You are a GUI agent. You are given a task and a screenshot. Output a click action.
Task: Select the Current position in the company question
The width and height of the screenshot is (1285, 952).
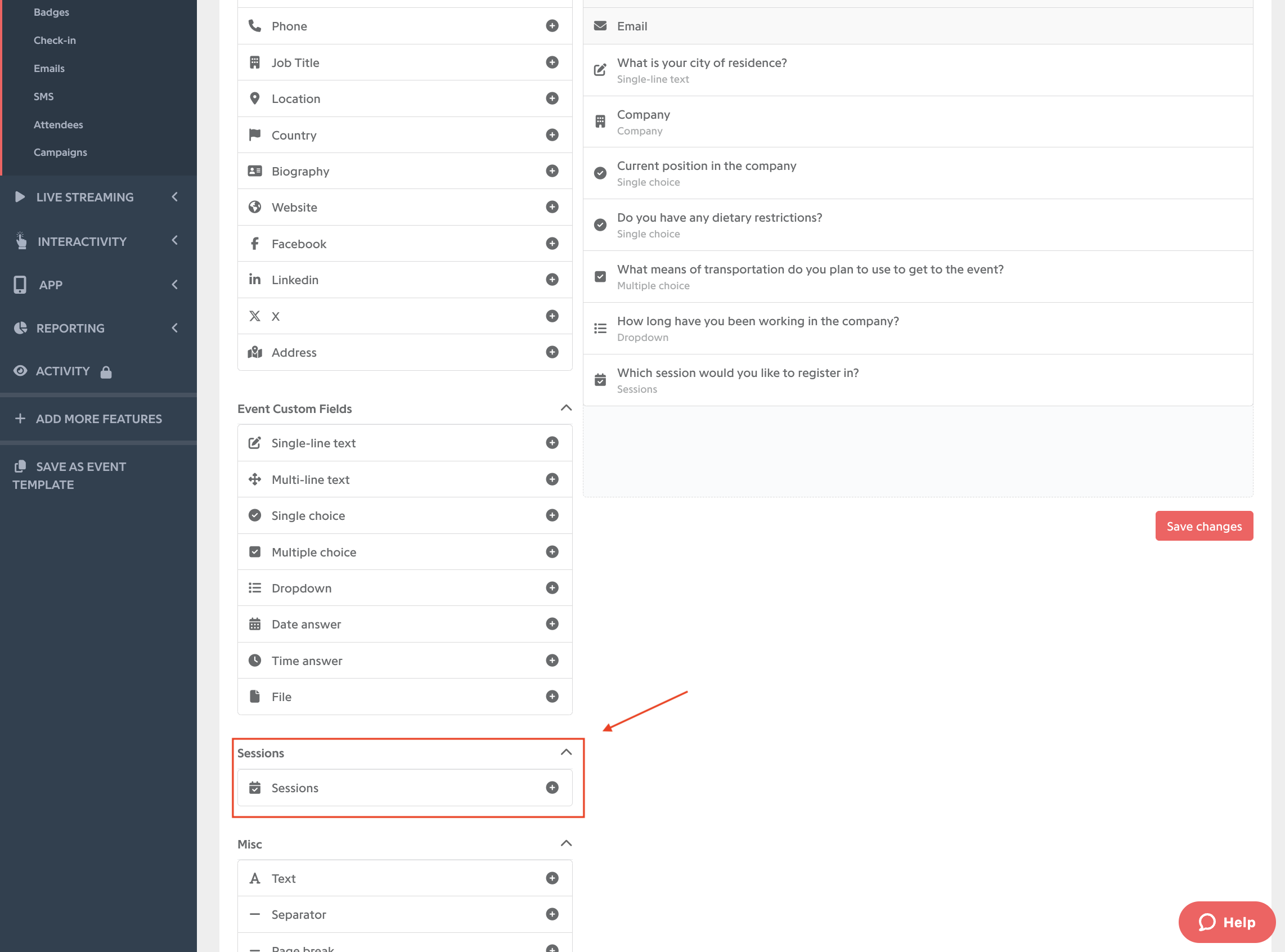pyautogui.click(x=918, y=173)
